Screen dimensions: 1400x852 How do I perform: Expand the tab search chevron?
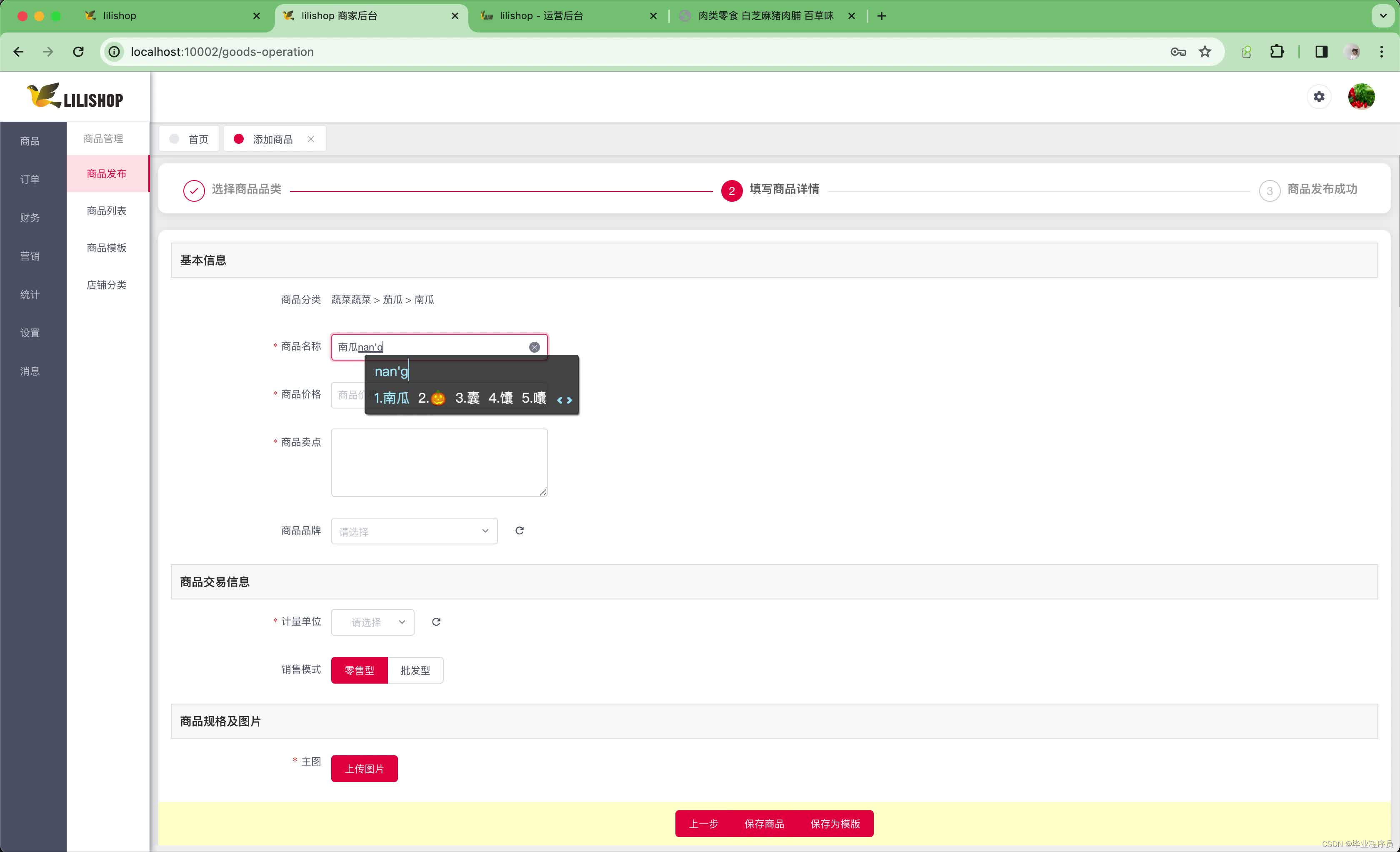[1383, 16]
